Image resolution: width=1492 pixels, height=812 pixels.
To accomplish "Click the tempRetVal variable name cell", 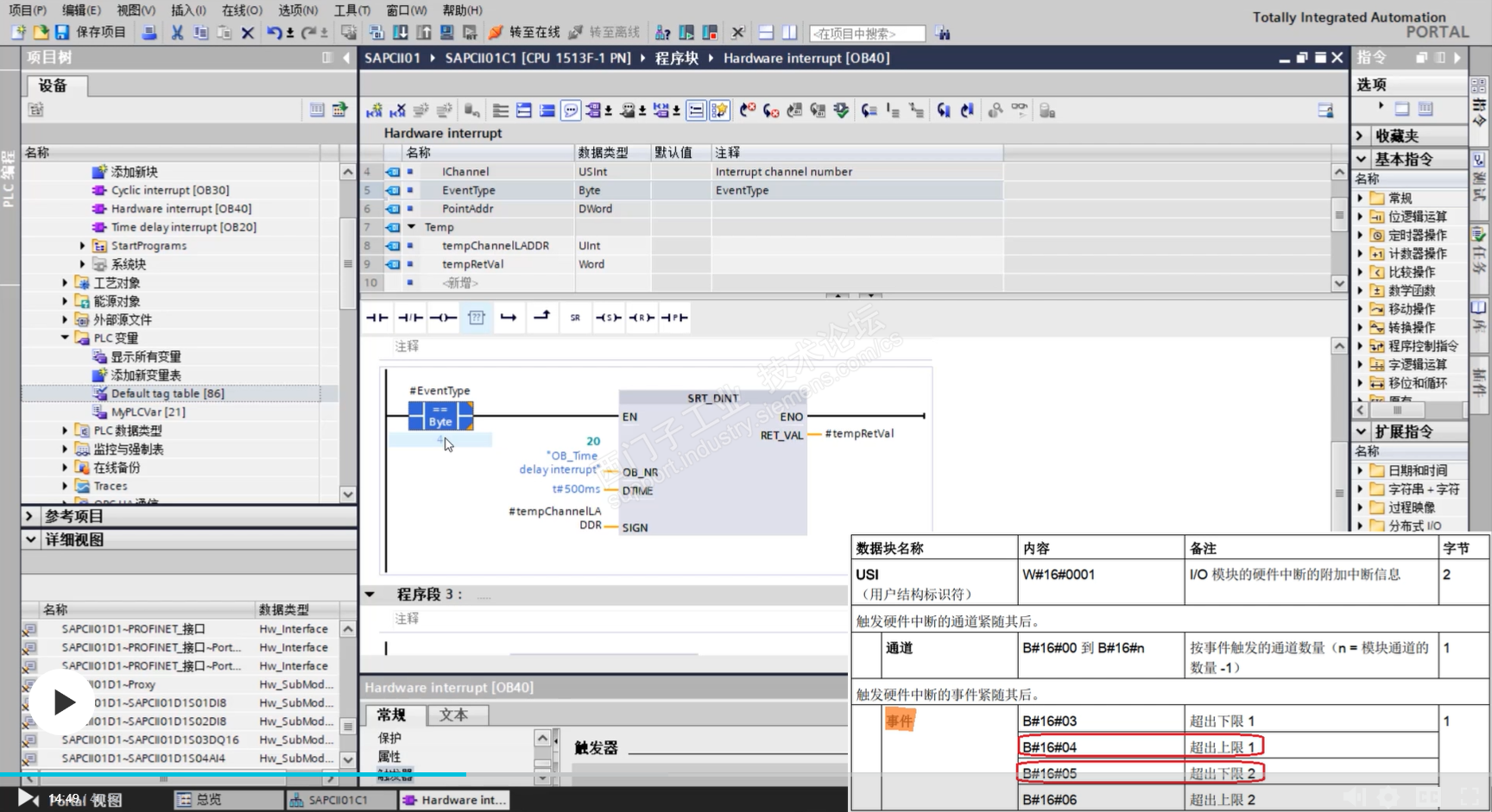I will coord(473,264).
